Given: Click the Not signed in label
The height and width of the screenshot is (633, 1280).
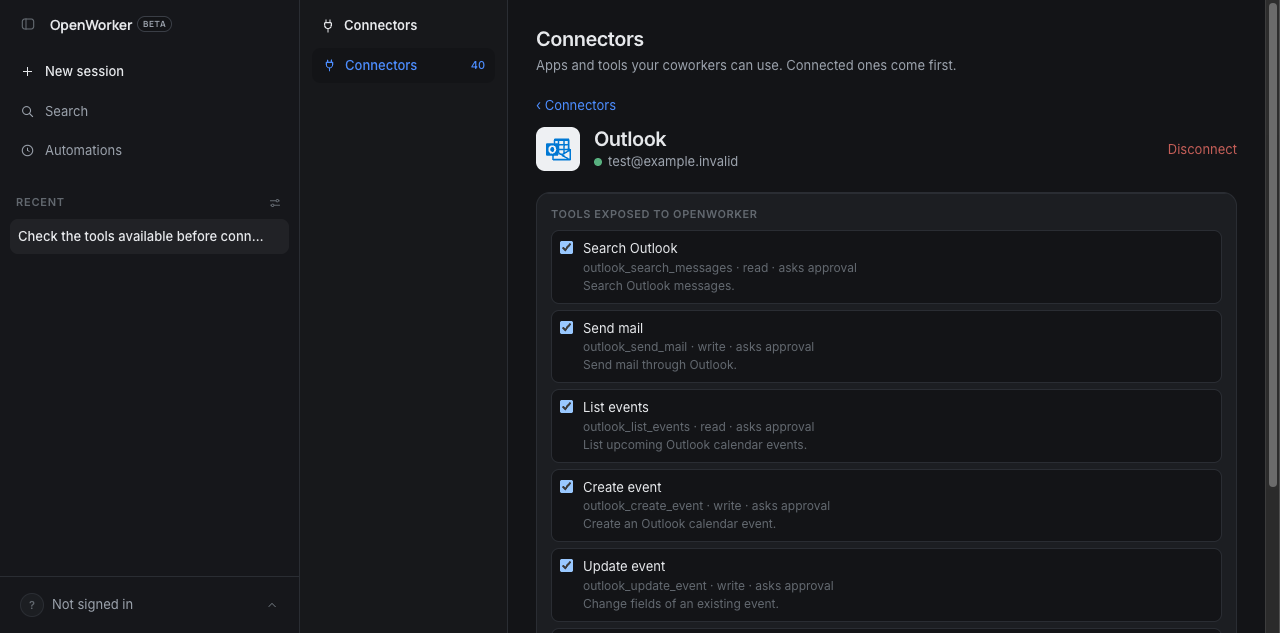Looking at the screenshot, I should coord(92,605).
